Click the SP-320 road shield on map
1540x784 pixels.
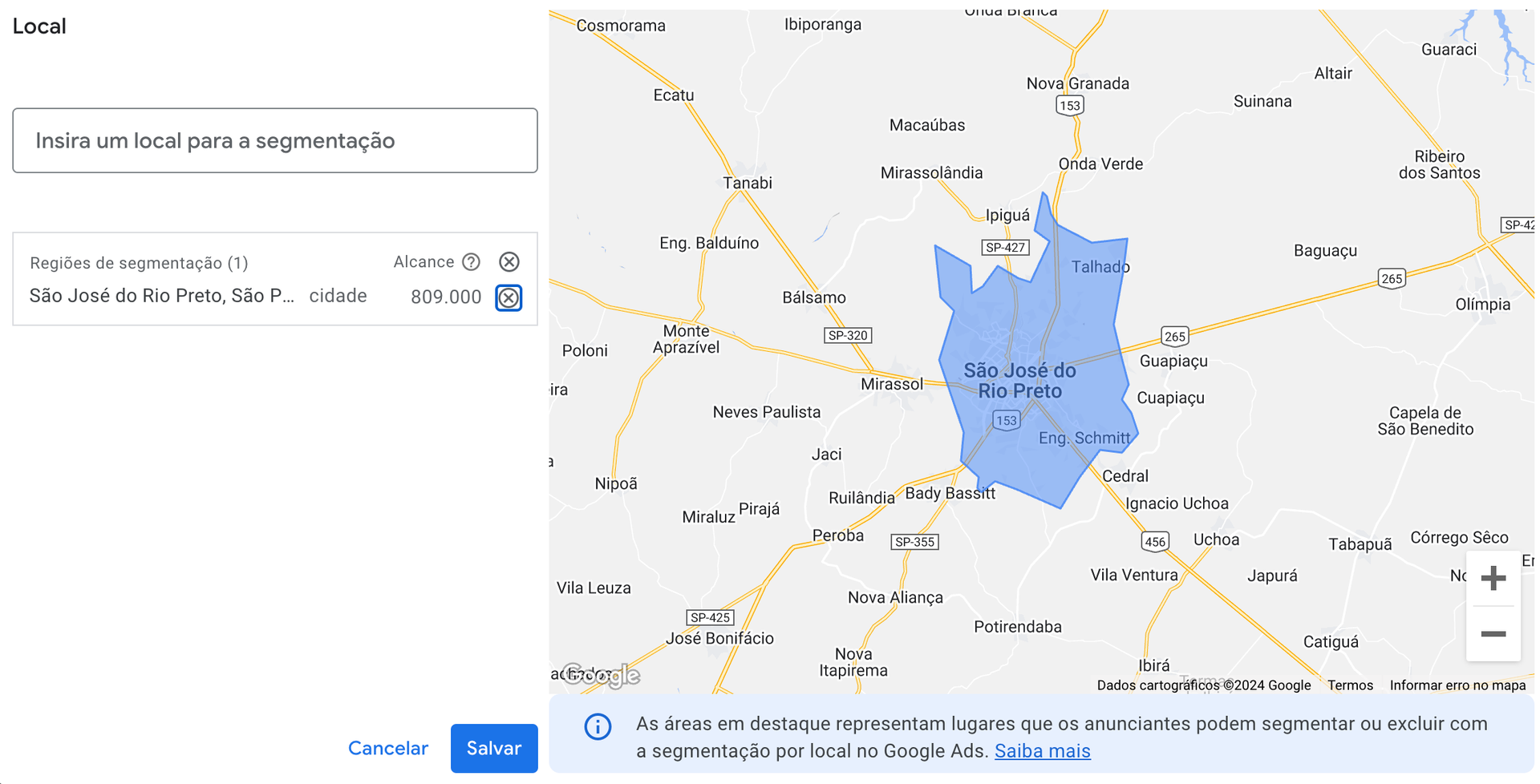847,335
